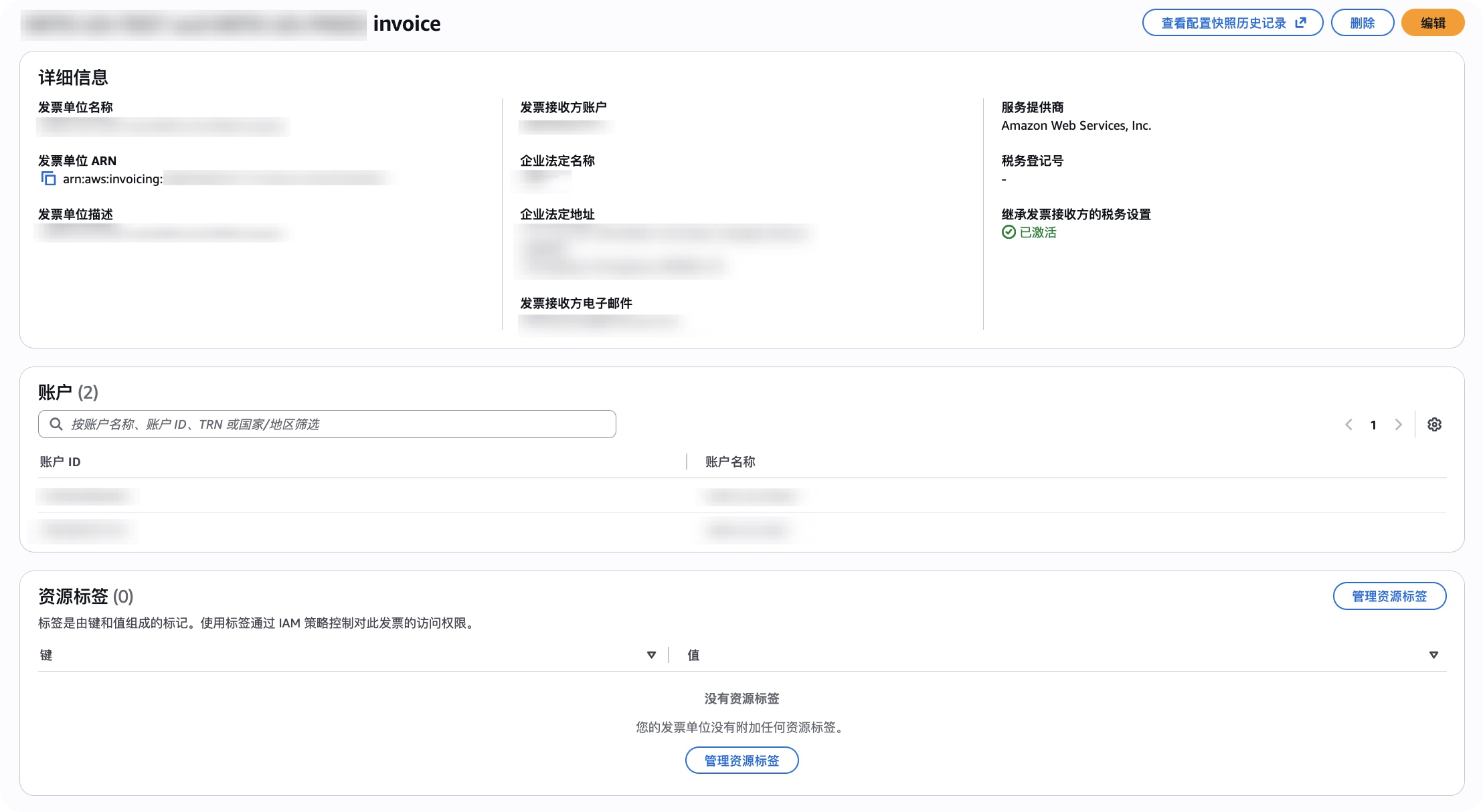The height and width of the screenshot is (812, 1483).
Task: Click the green 已激活 status icon
Action: point(1009,232)
